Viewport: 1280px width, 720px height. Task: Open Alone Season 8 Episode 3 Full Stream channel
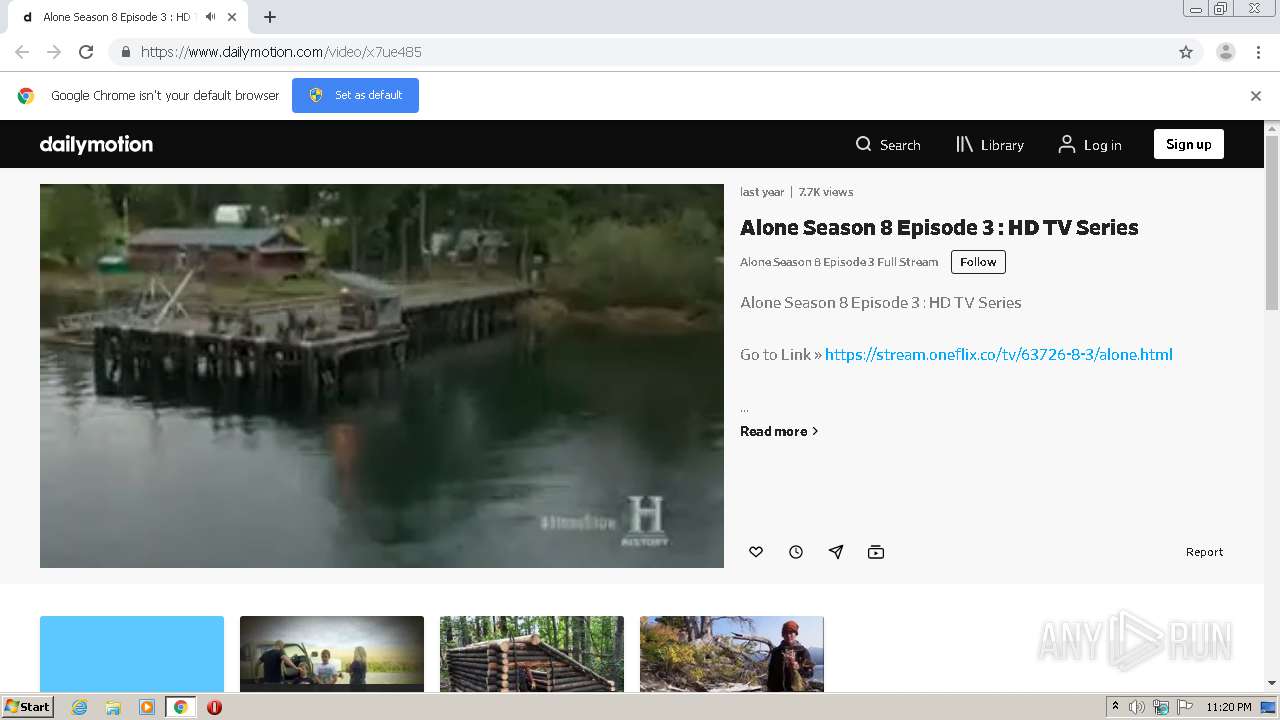click(839, 262)
